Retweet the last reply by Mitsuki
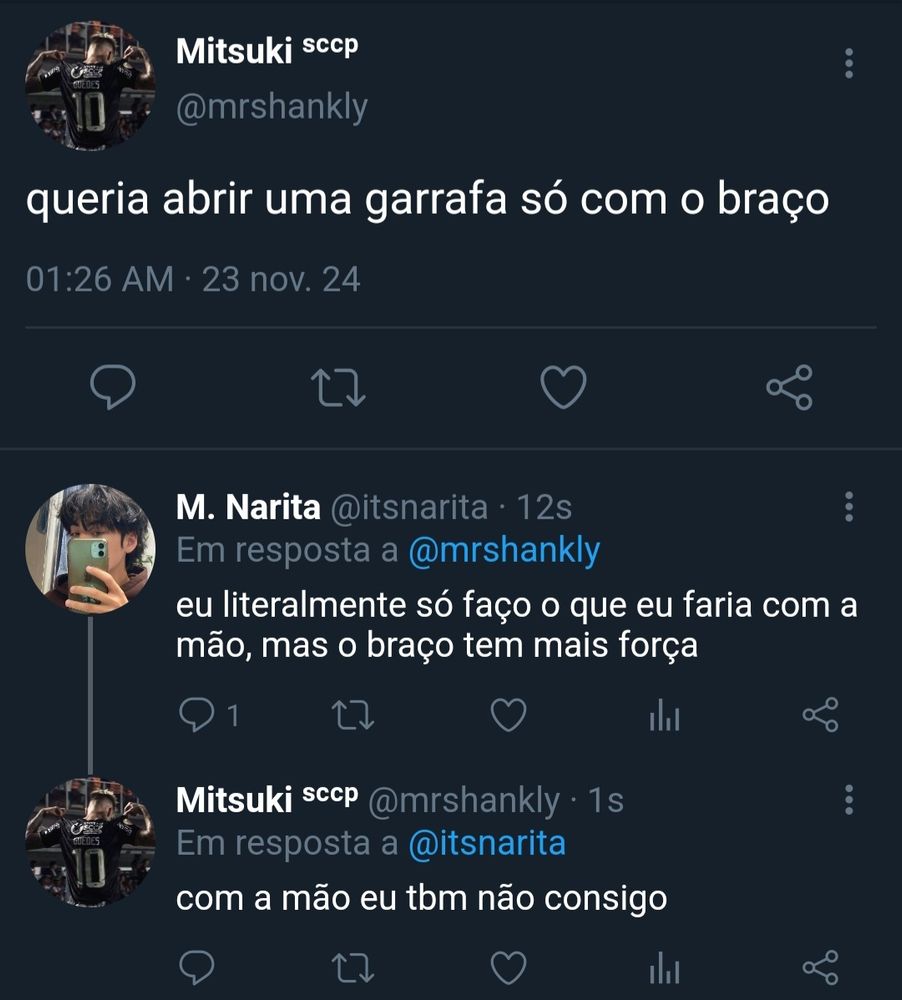Image resolution: width=902 pixels, height=1000 pixels. (353, 968)
